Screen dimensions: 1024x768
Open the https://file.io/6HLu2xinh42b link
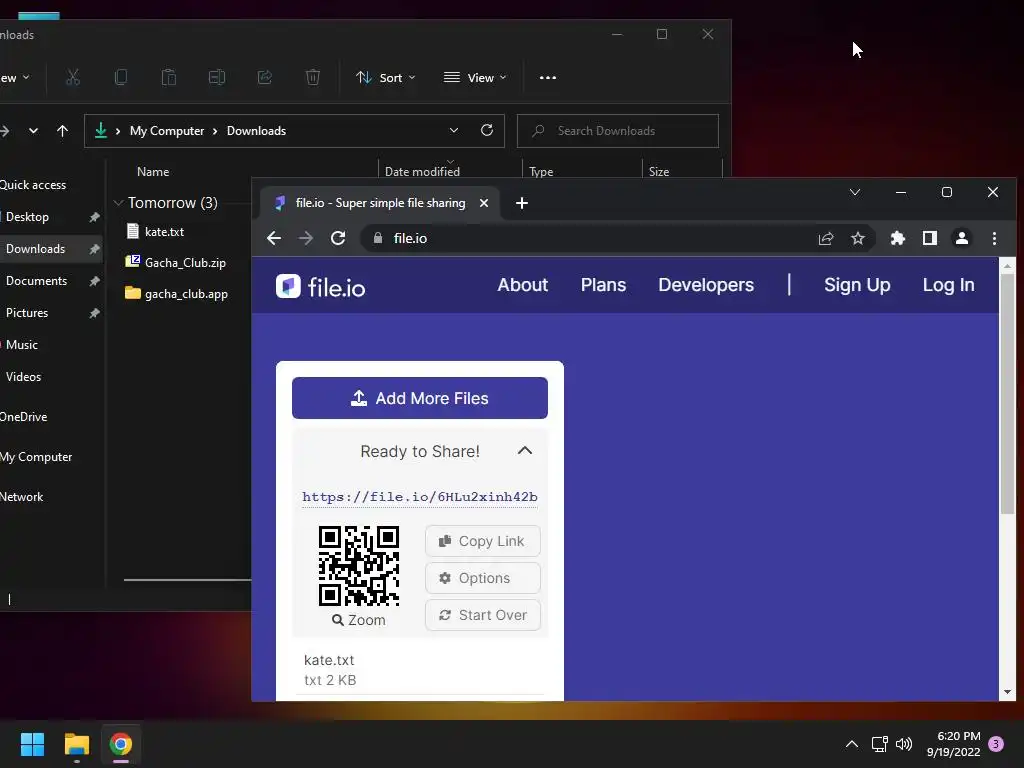click(x=420, y=497)
